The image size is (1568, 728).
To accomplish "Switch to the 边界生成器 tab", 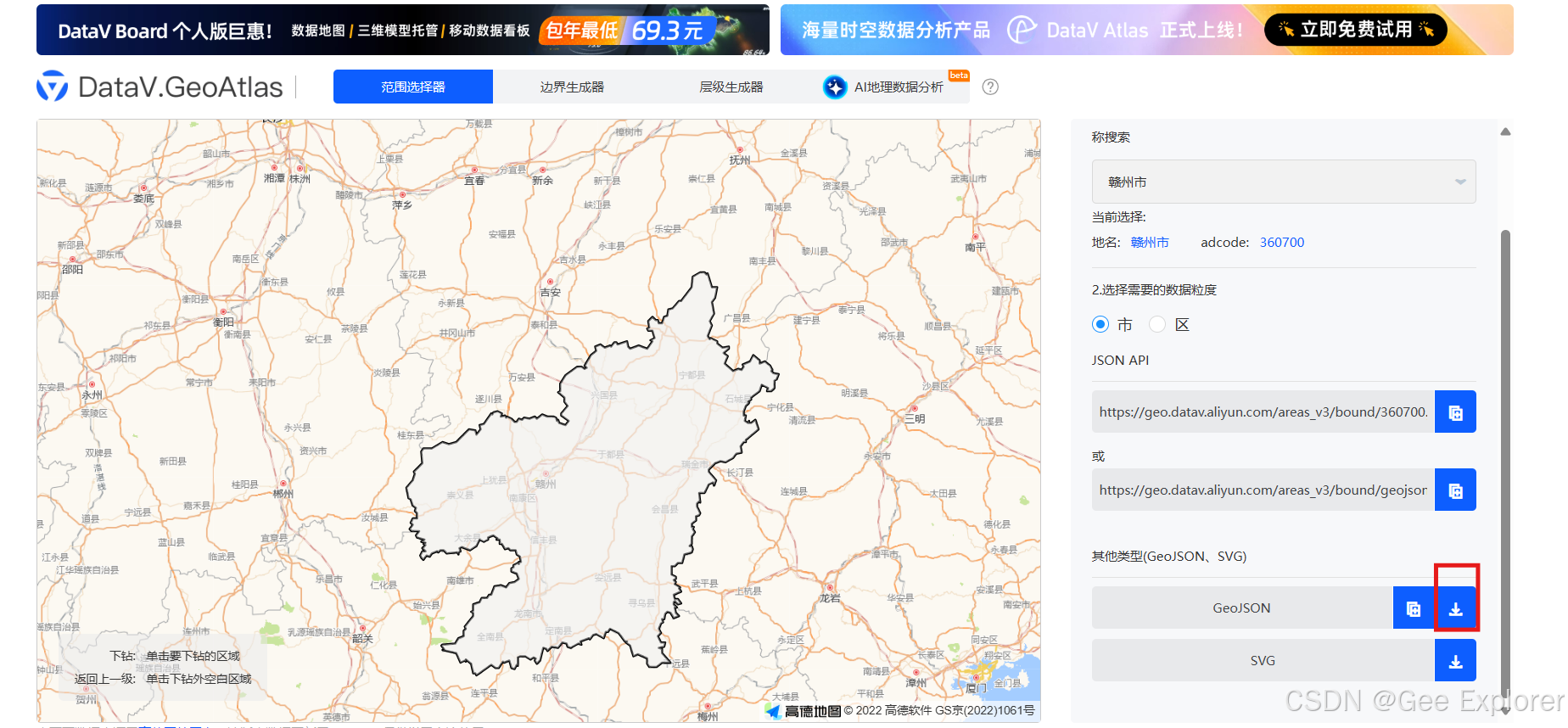I will 572,87.
